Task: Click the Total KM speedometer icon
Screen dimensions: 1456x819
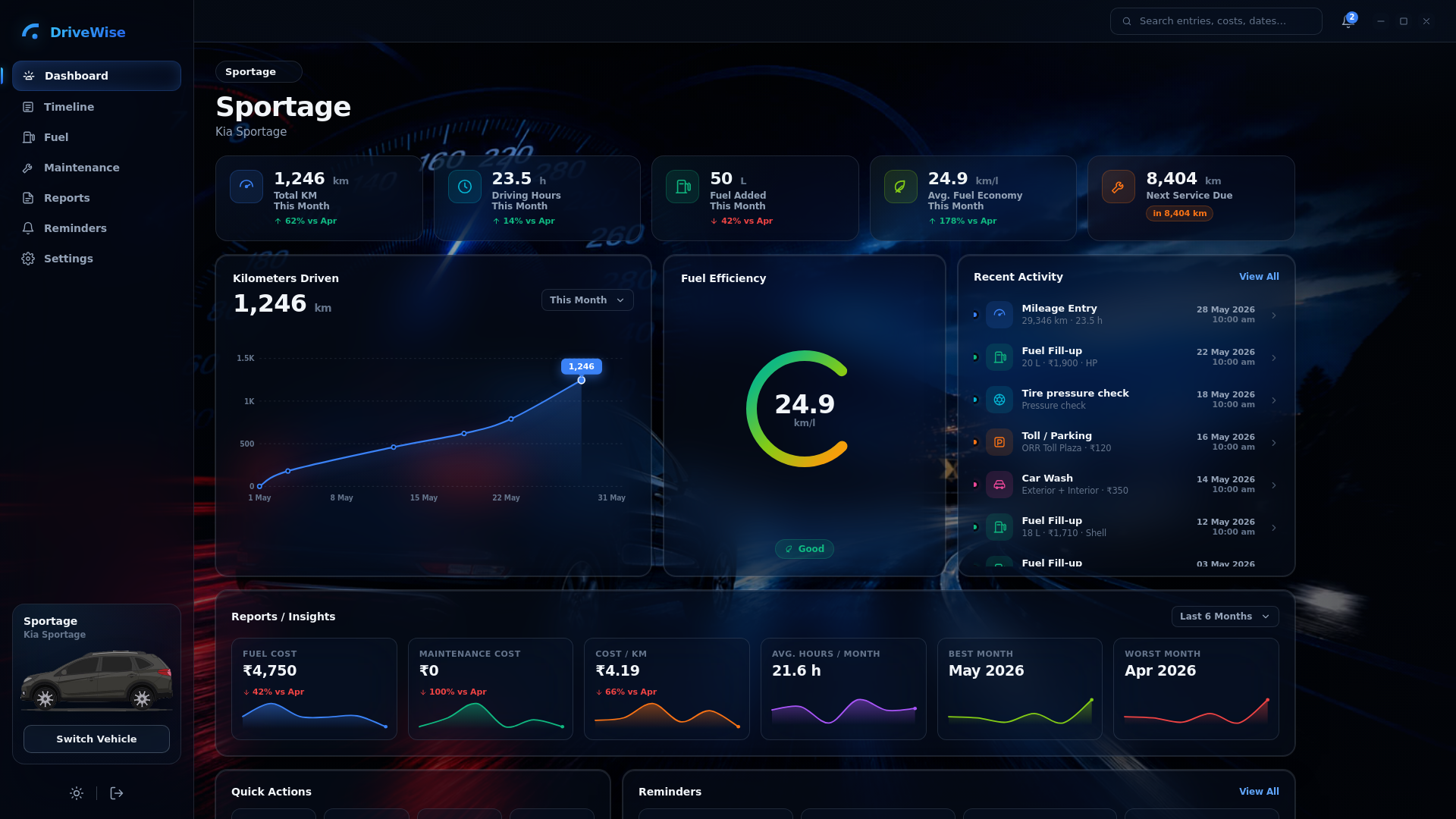Action: [246, 187]
